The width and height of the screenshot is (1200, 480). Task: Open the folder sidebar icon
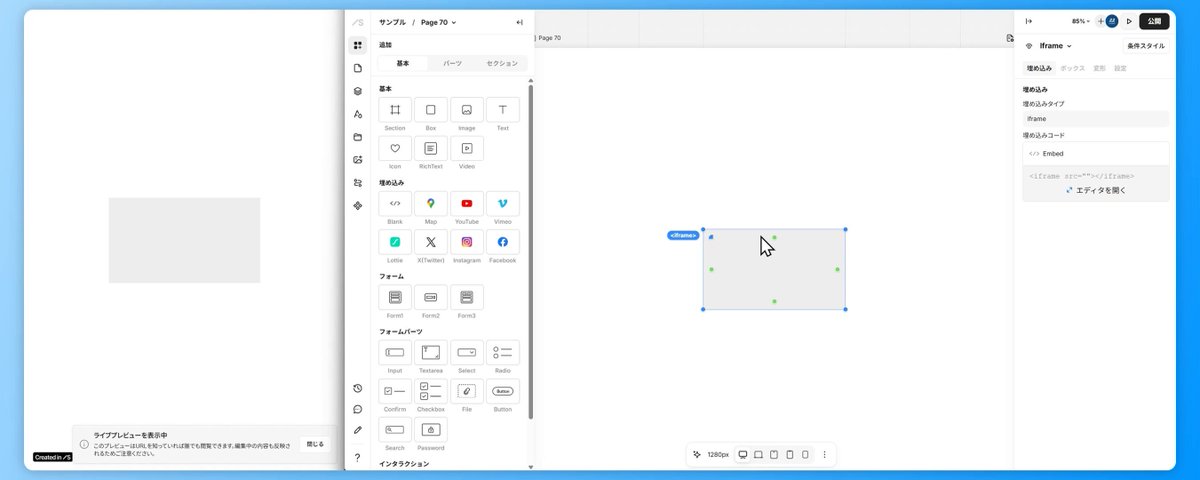point(358,137)
